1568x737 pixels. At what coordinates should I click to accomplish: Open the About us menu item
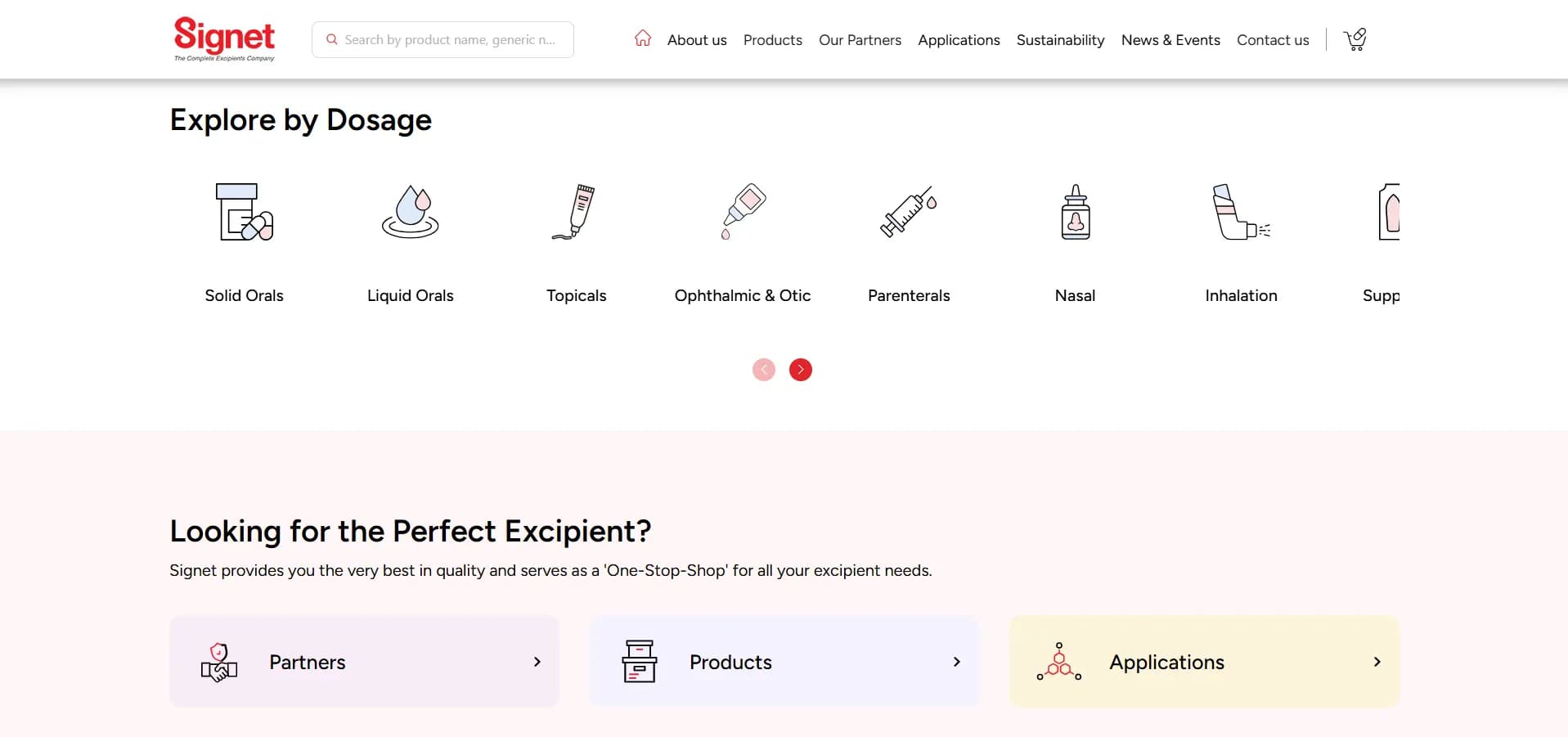696,39
